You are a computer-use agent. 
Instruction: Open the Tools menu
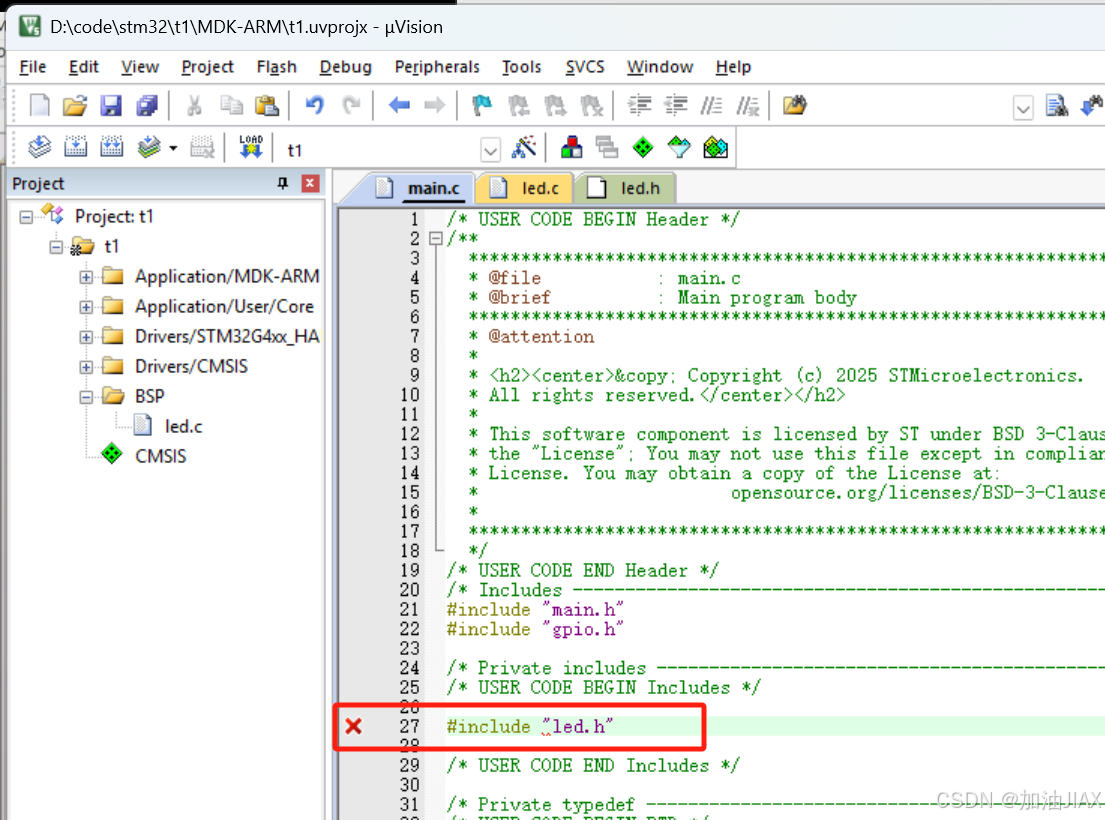pos(521,67)
